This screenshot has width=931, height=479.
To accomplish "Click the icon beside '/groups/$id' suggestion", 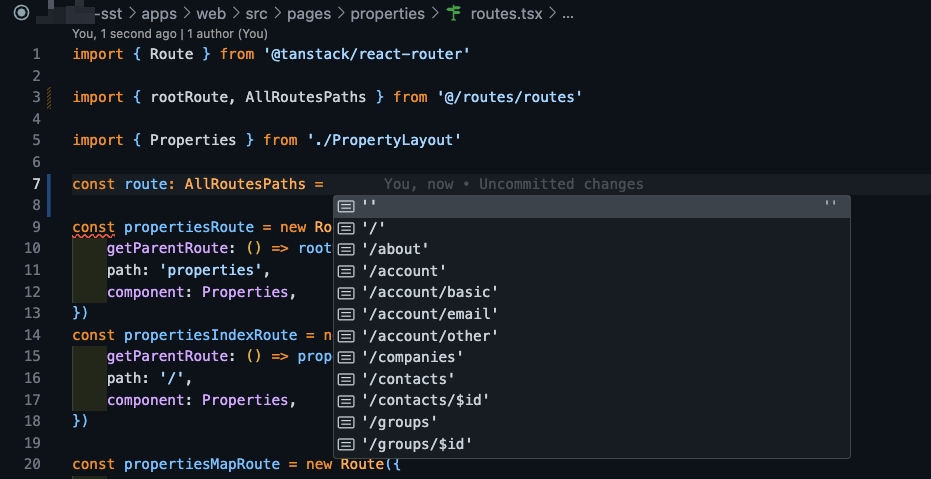I will click(346, 444).
